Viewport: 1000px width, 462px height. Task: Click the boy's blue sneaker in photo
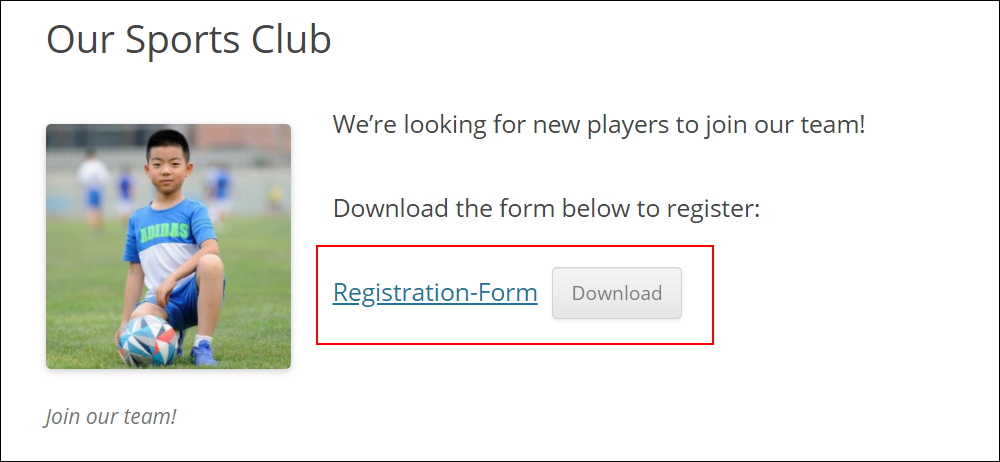(x=203, y=352)
